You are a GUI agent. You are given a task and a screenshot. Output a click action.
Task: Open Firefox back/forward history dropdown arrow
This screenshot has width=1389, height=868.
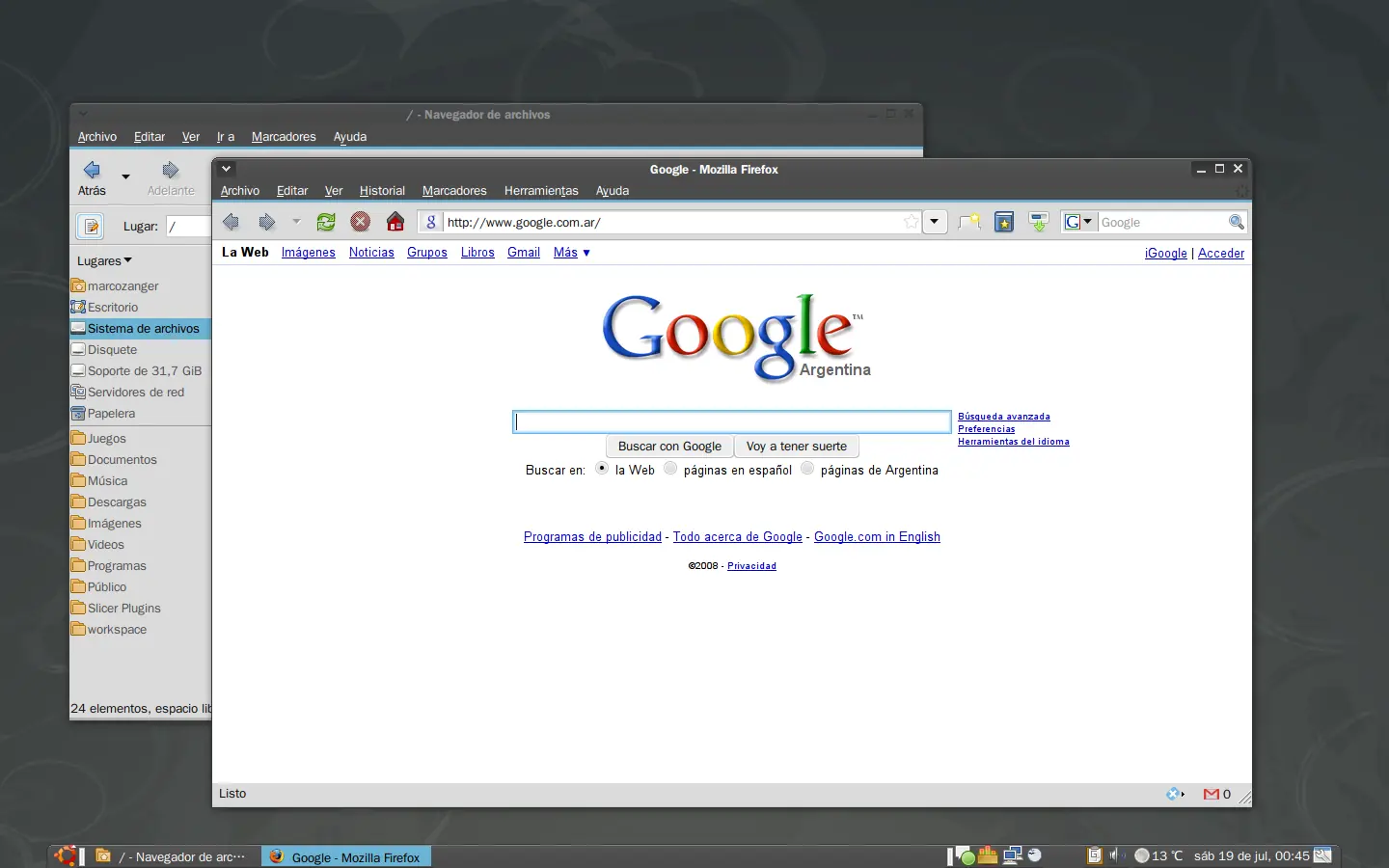296,222
